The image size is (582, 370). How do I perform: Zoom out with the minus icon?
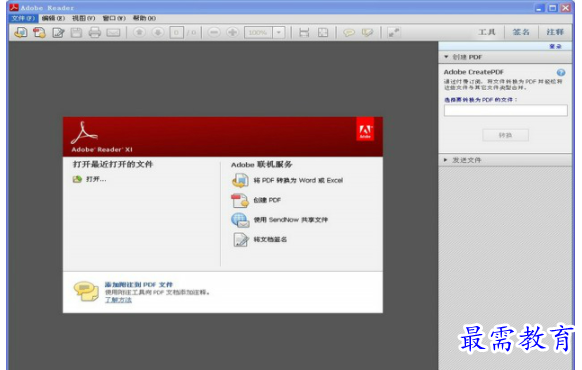[214, 32]
